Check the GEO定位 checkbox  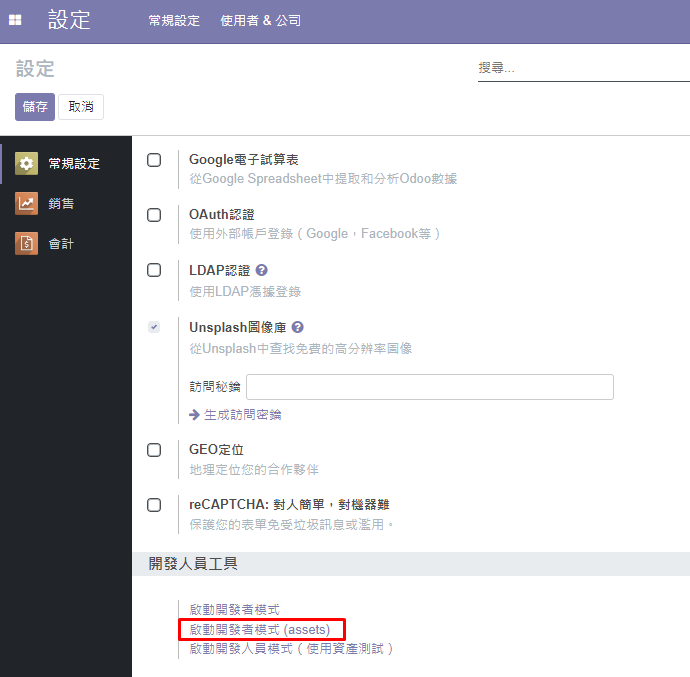coord(154,450)
